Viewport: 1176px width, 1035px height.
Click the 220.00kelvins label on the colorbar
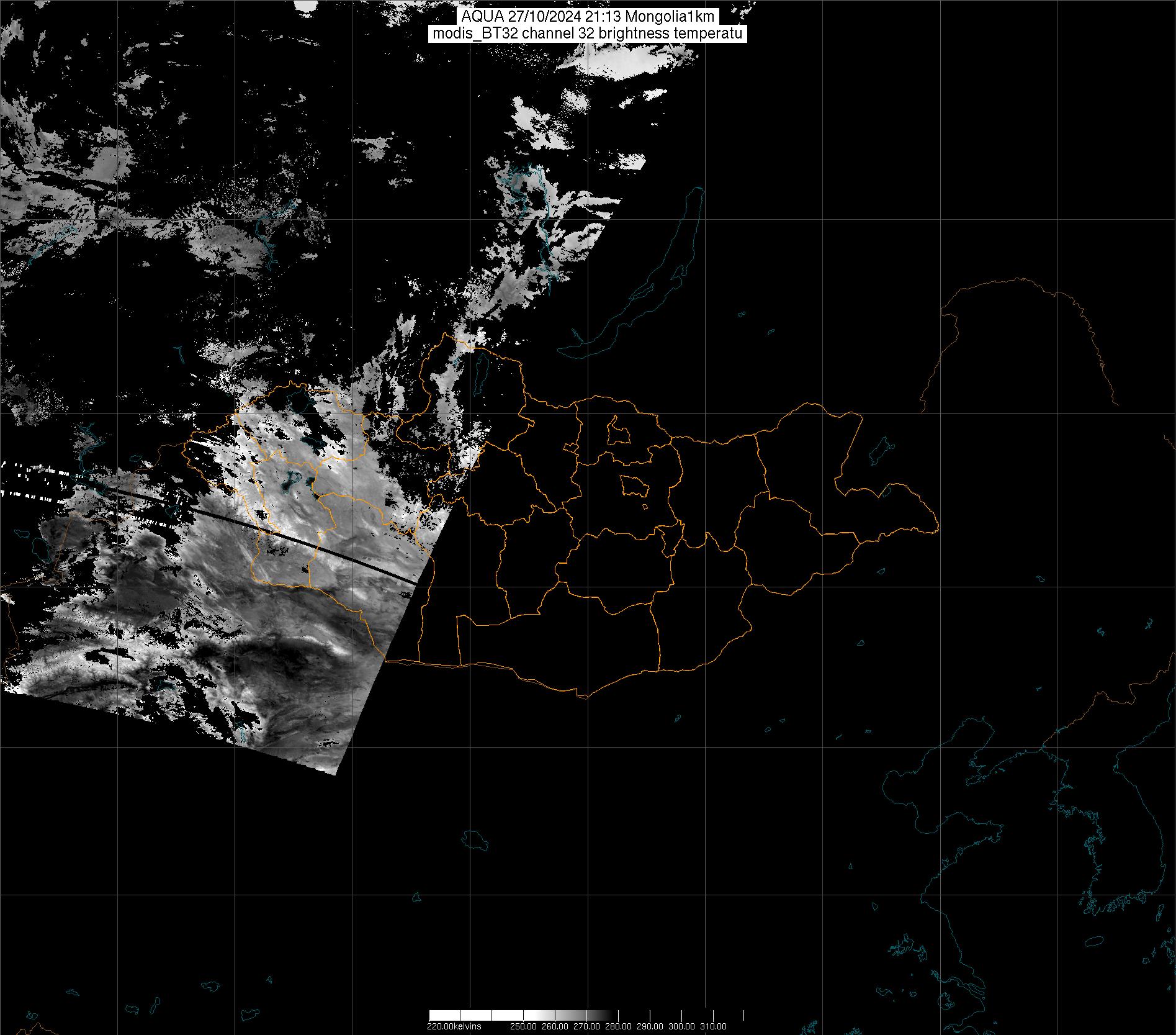point(454,1026)
